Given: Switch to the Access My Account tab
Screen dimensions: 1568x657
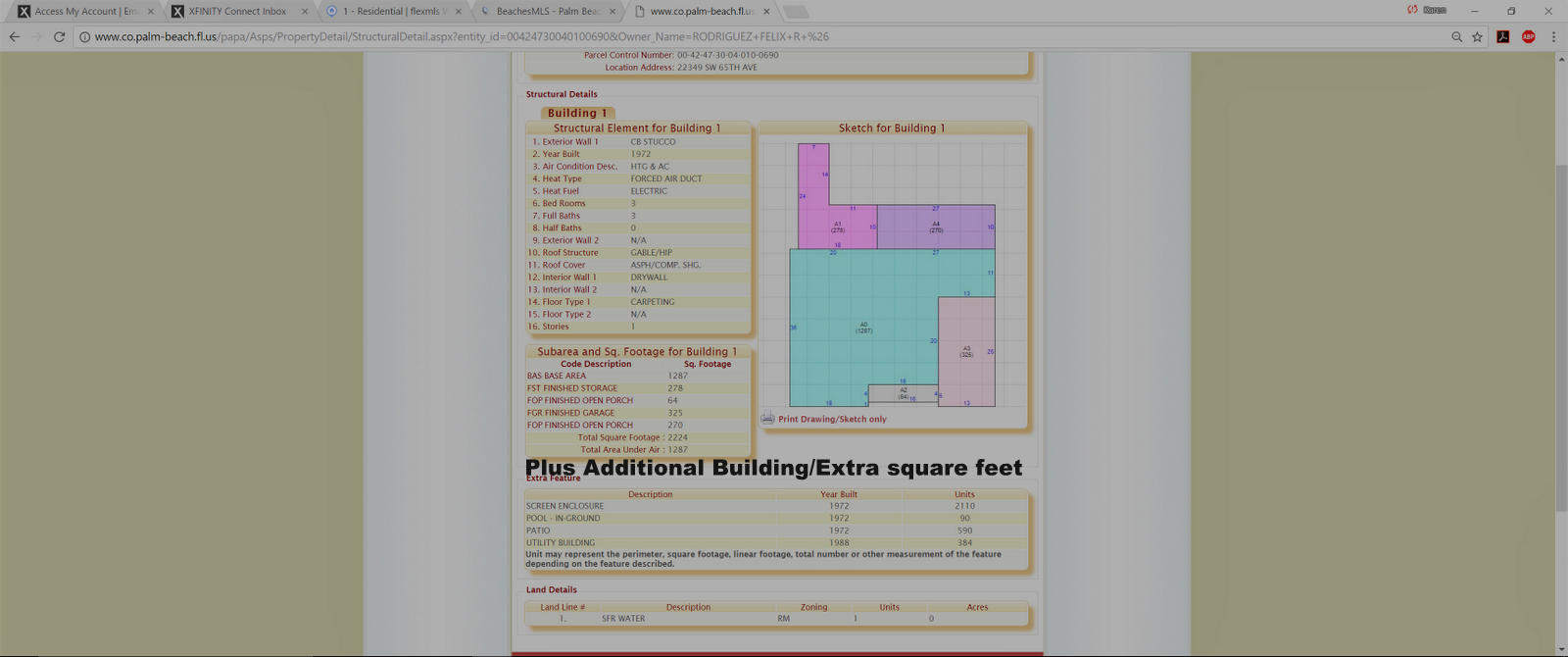Looking at the screenshot, I should 83,12.
